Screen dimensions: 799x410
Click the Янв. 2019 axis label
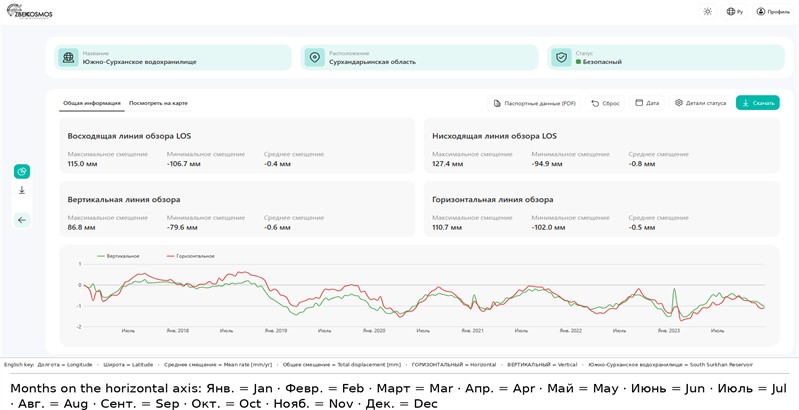[x=276, y=331]
